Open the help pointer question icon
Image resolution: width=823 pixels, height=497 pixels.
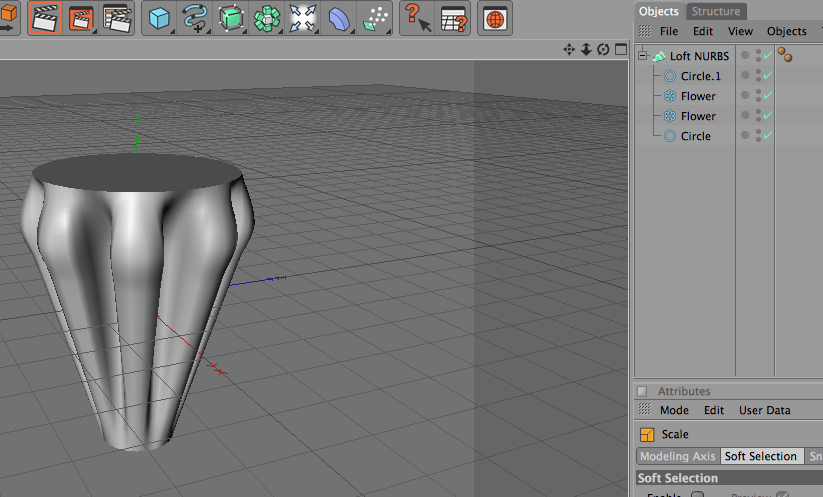[x=417, y=18]
